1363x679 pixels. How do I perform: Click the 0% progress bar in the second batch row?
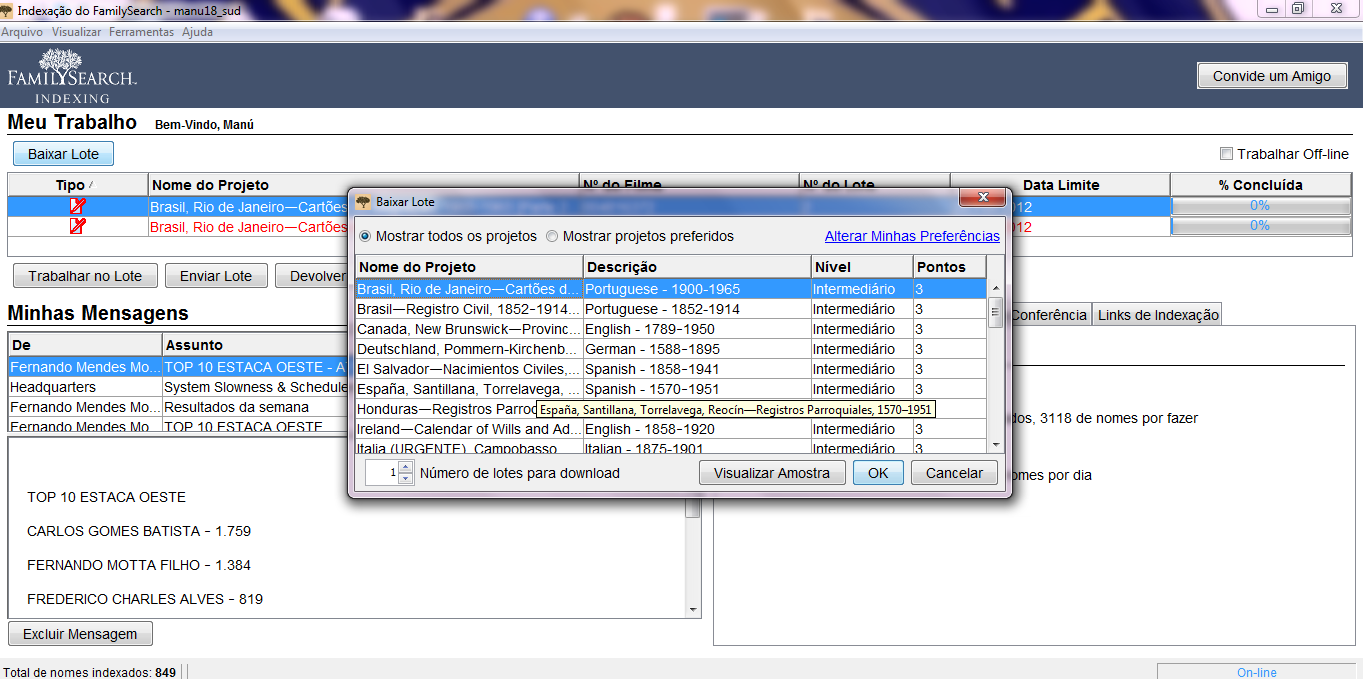[x=1260, y=226]
